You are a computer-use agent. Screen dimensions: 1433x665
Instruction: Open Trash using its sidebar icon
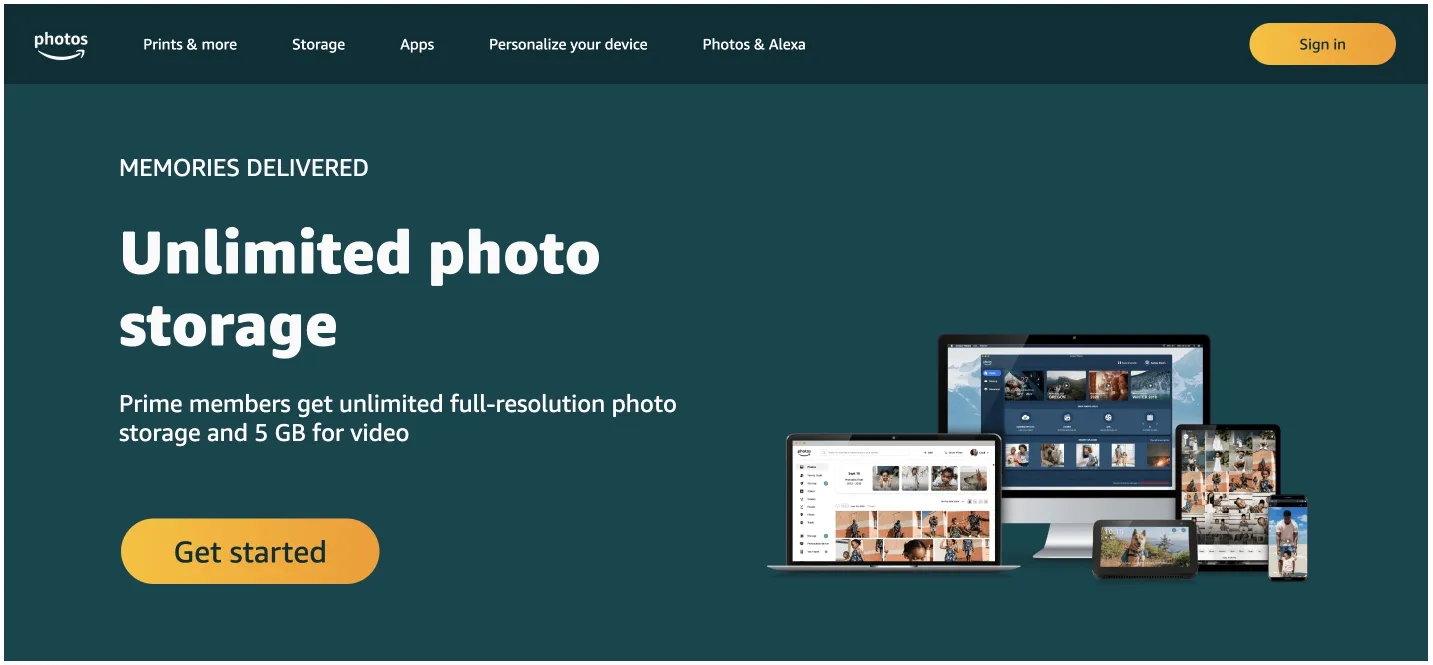pos(801,522)
